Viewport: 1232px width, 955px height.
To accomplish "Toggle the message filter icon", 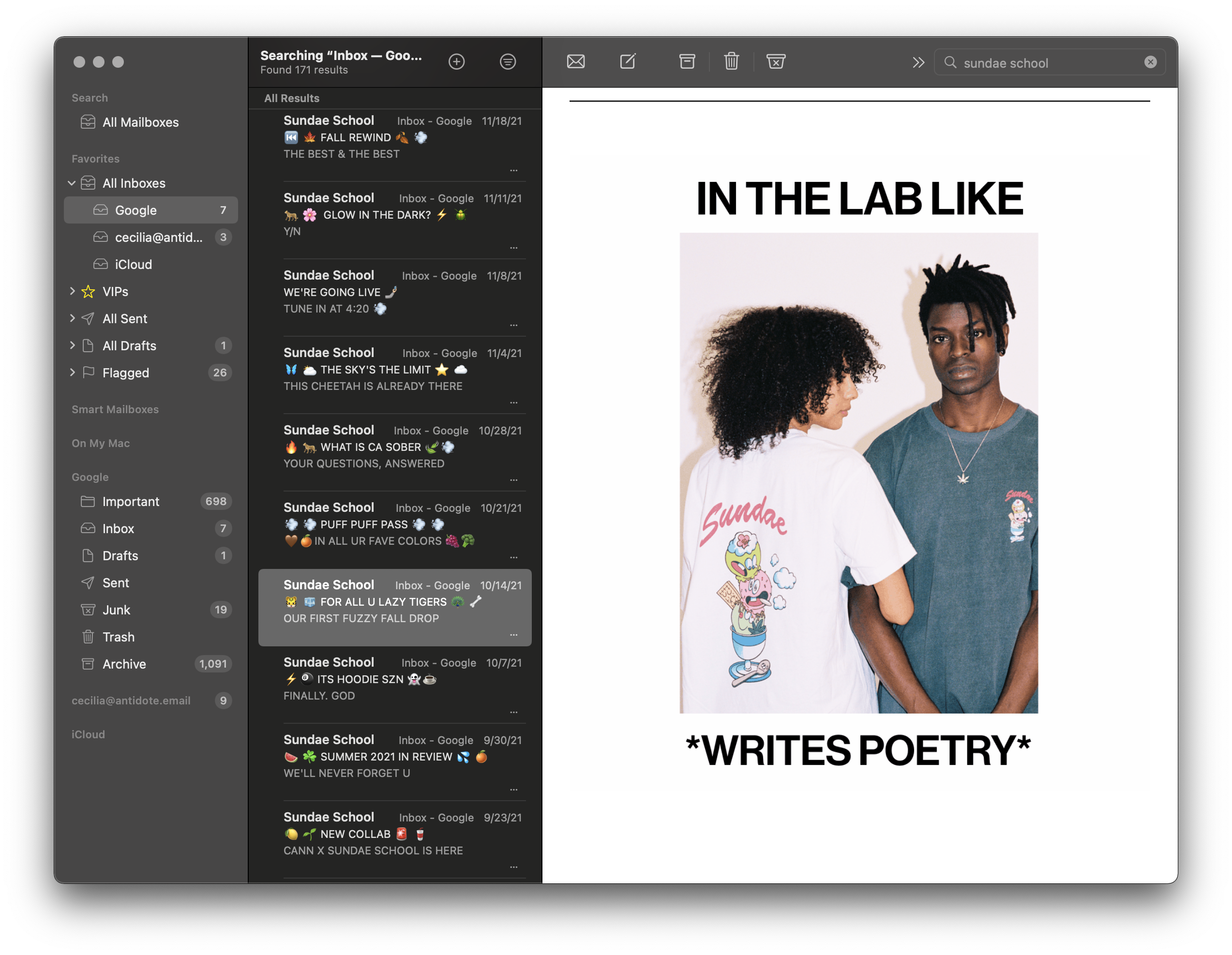I will pyautogui.click(x=508, y=61).
